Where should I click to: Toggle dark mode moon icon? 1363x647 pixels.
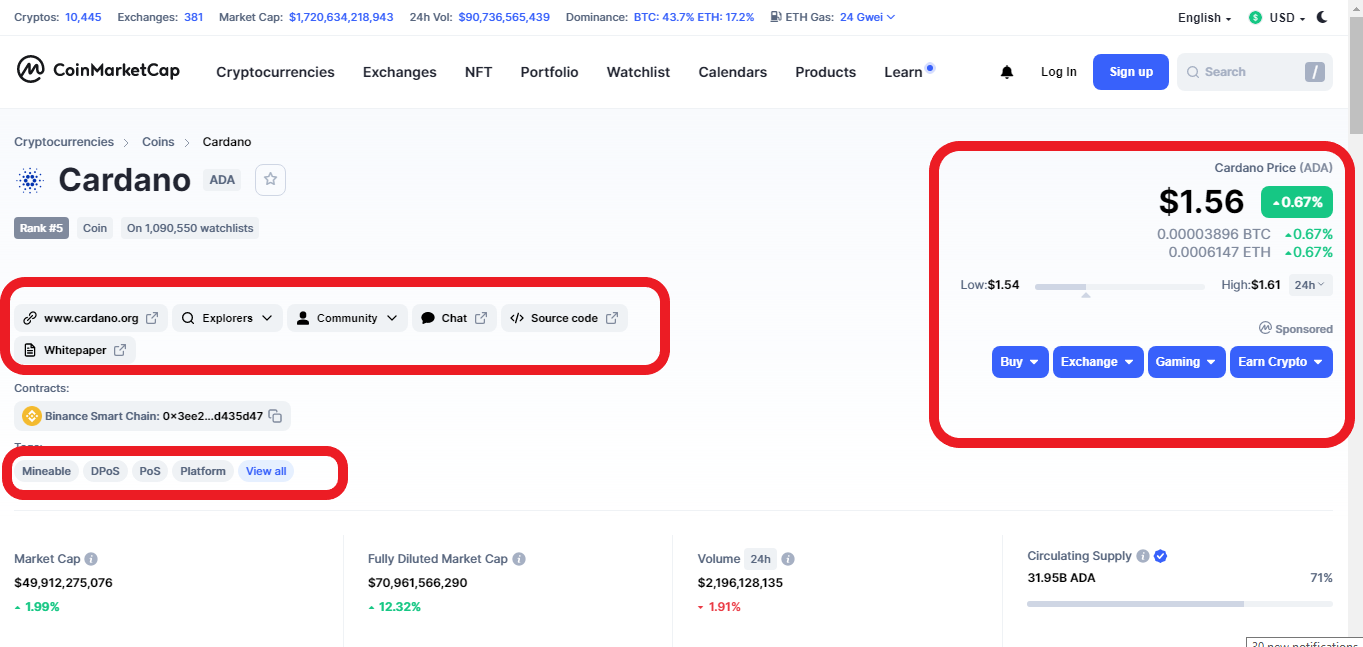1323,17
